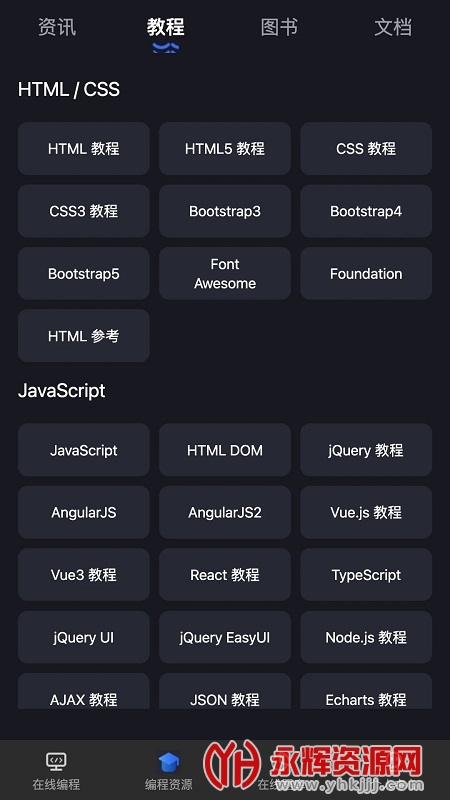Open the JSON 教程 tutorial
This screenshot has width=450, height=800.
pos(225,691)
